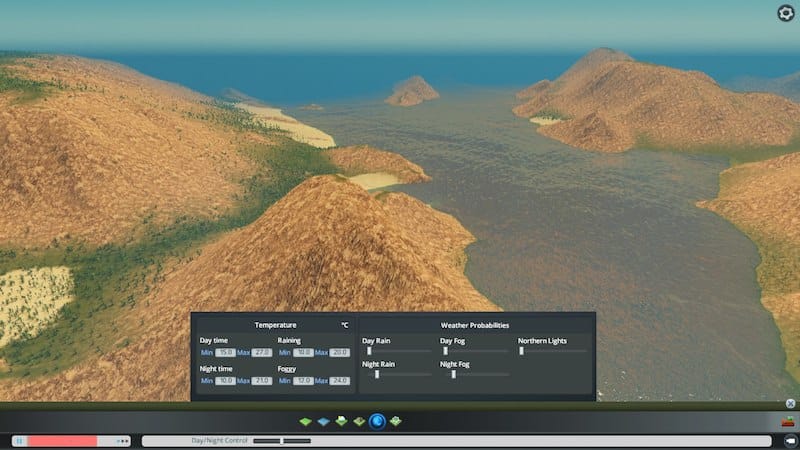Image resolution: width=800 pixels, height=450 pixels.
Task: Click the highlighted blue globe weather icon
Action: click(x=377, y=422)
